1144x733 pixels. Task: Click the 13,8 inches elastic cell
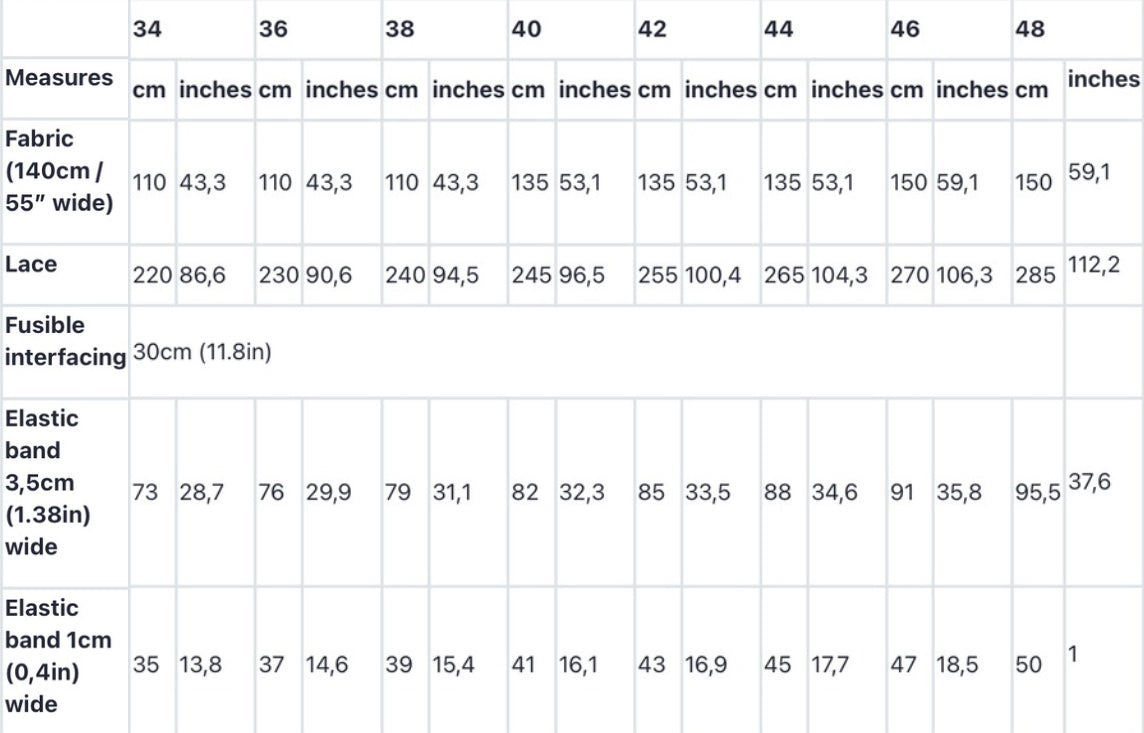point(200,665)
